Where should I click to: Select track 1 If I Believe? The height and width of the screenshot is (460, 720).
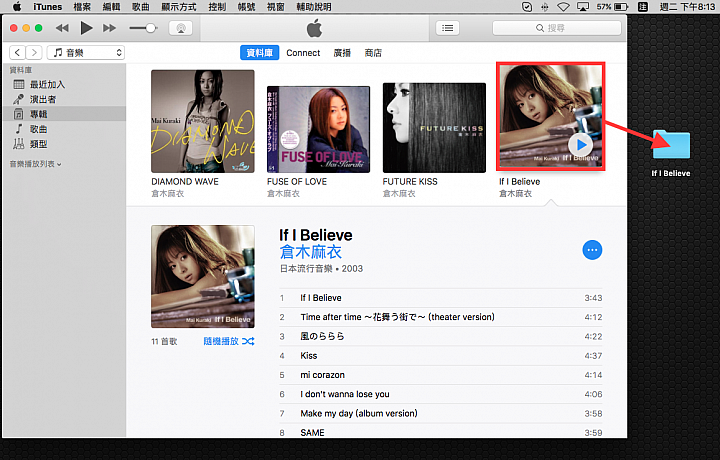pos(441,298)
